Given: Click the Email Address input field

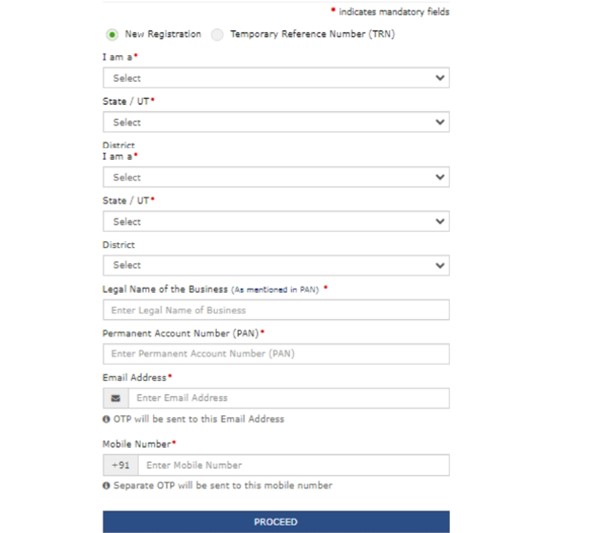Looking at the screenshot, I should [288, 398].
